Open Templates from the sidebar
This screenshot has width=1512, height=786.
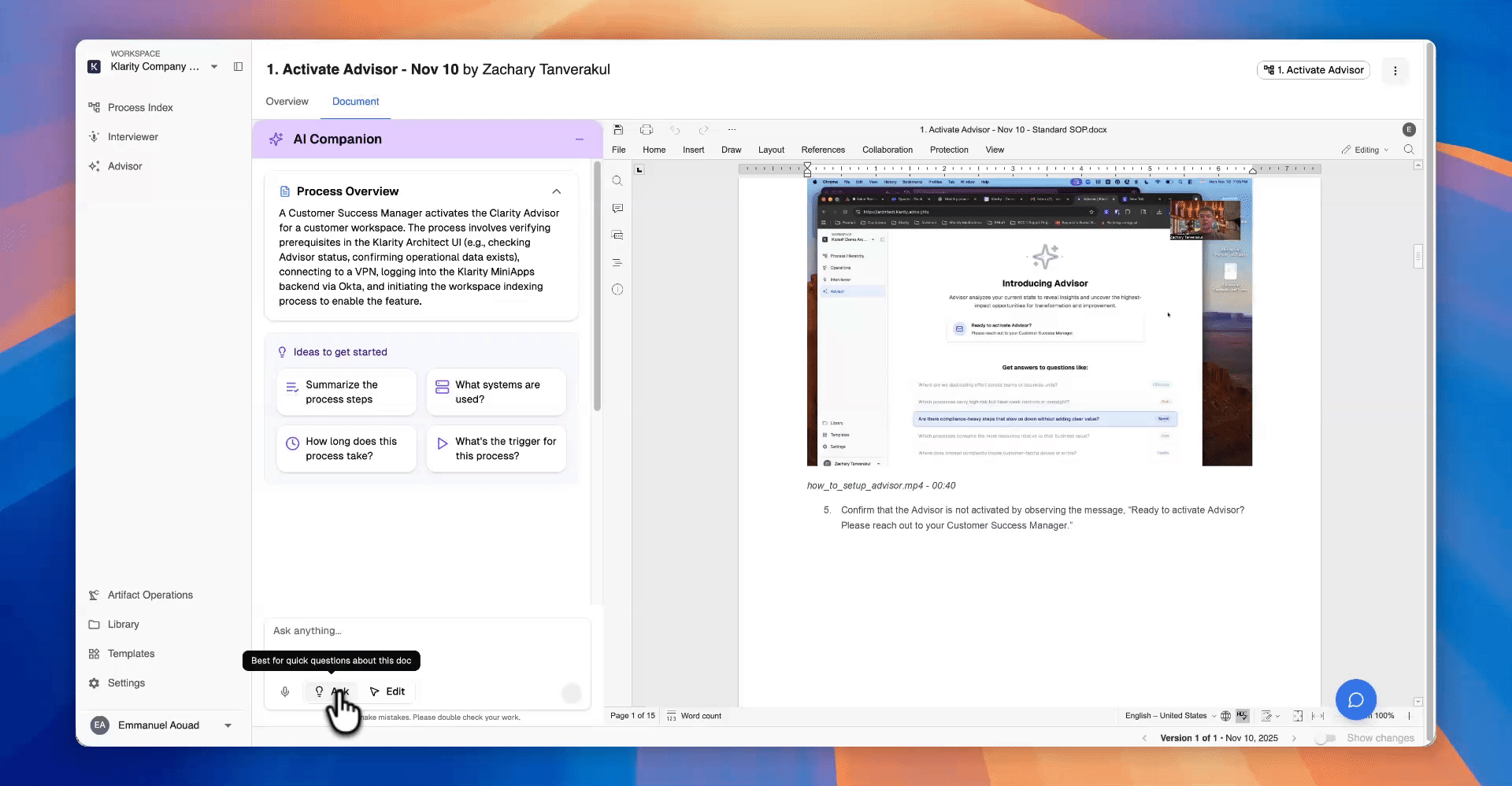[122, 654]
